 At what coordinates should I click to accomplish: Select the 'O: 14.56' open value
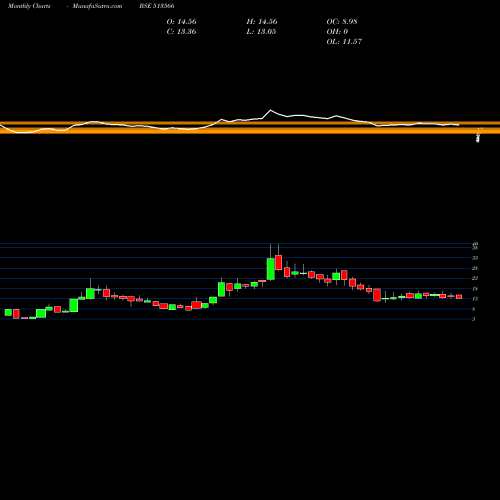(181, 22)
